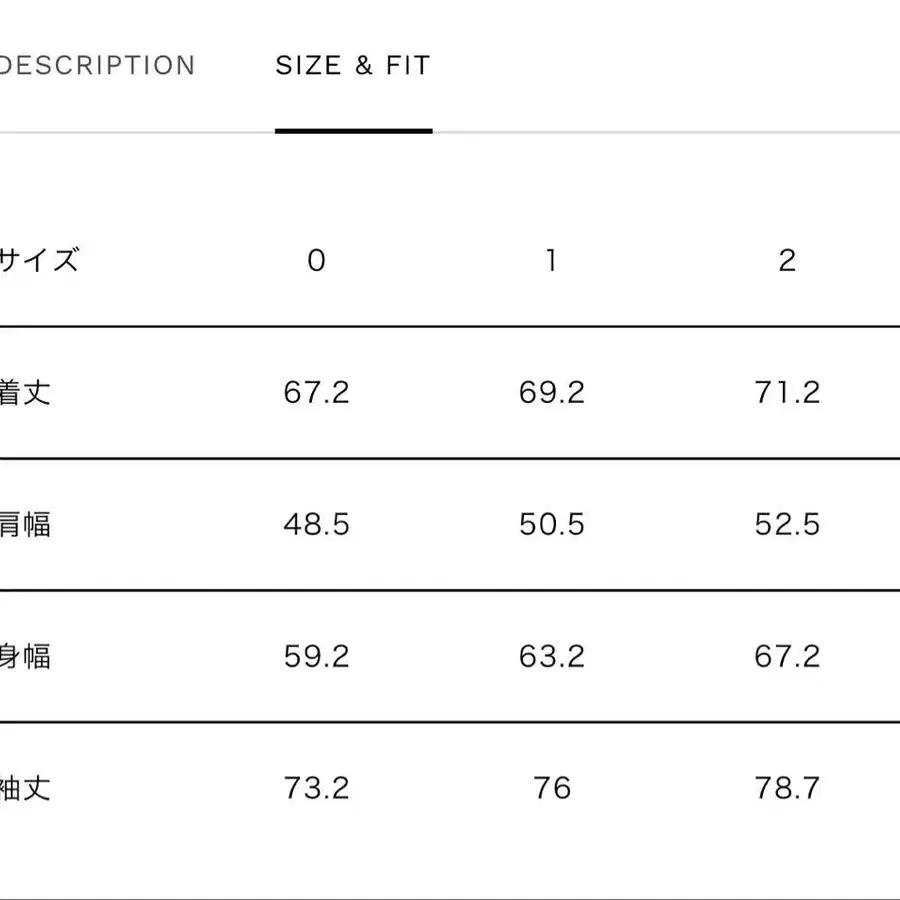Switch to the DESCRIPTION tab
The image size is (900, 900).
(97, 65)
